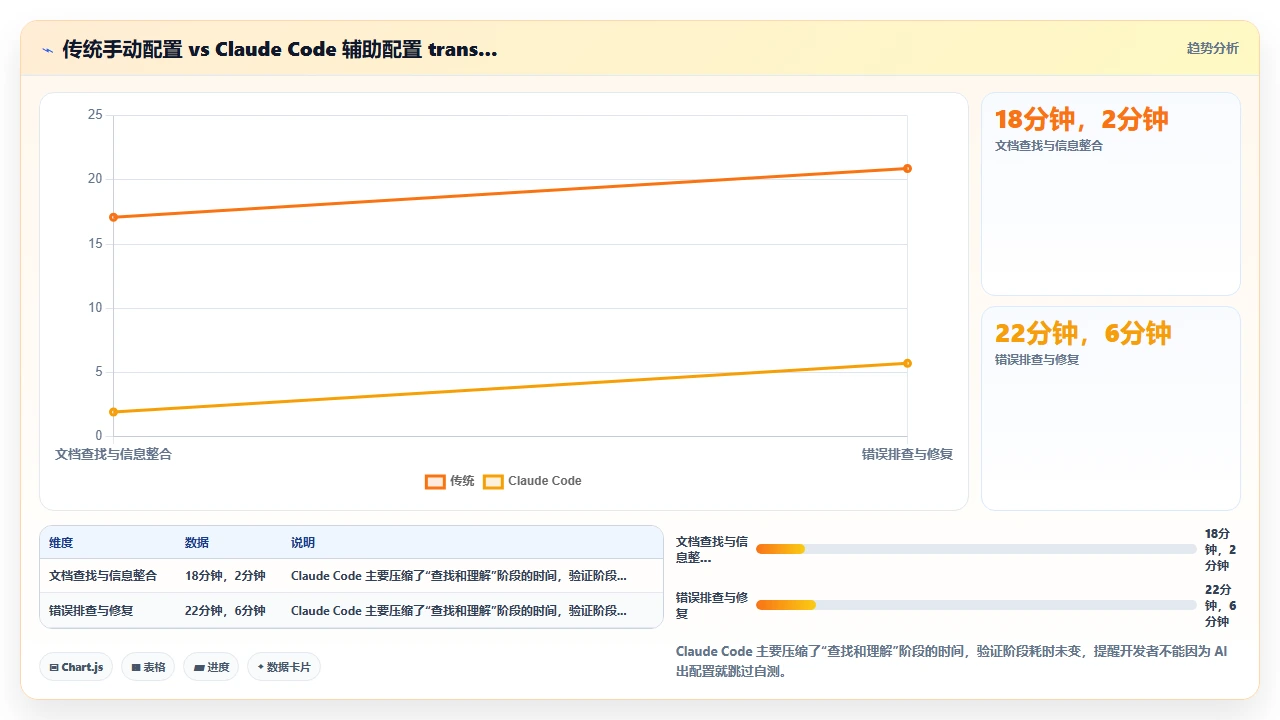Click progress value 18分钟，2分钟
The width and height of the screenshot is (1280, 720).
click(1222, 550)
